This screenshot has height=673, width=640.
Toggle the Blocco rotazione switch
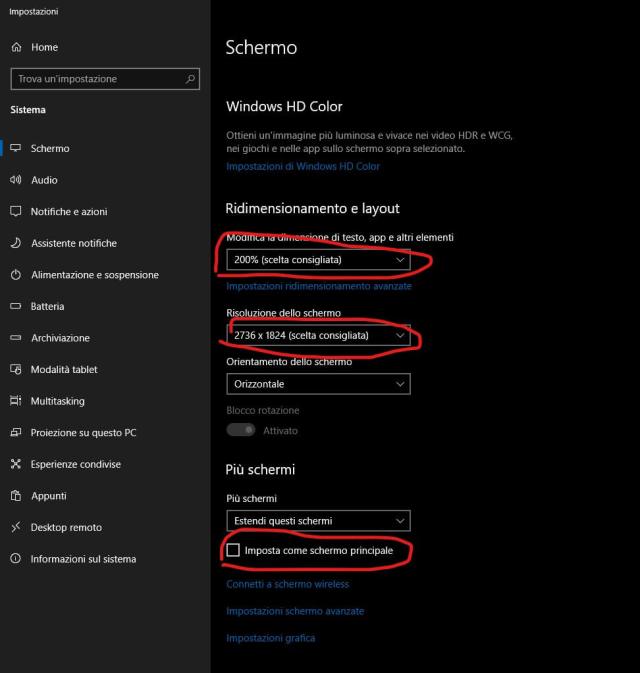pyautogui.click(x=240, y=430)
